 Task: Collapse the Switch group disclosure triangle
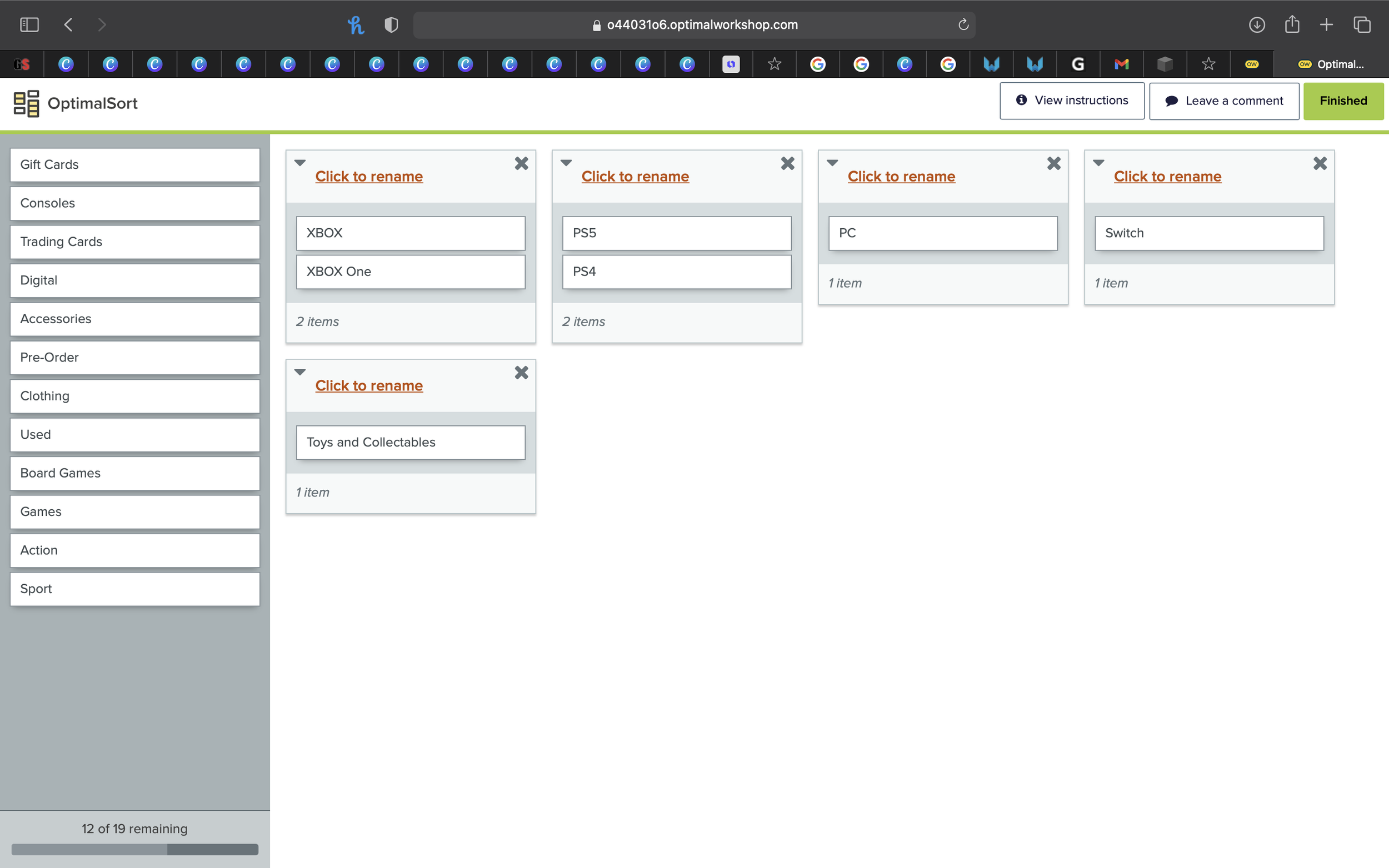(1098, 163)
